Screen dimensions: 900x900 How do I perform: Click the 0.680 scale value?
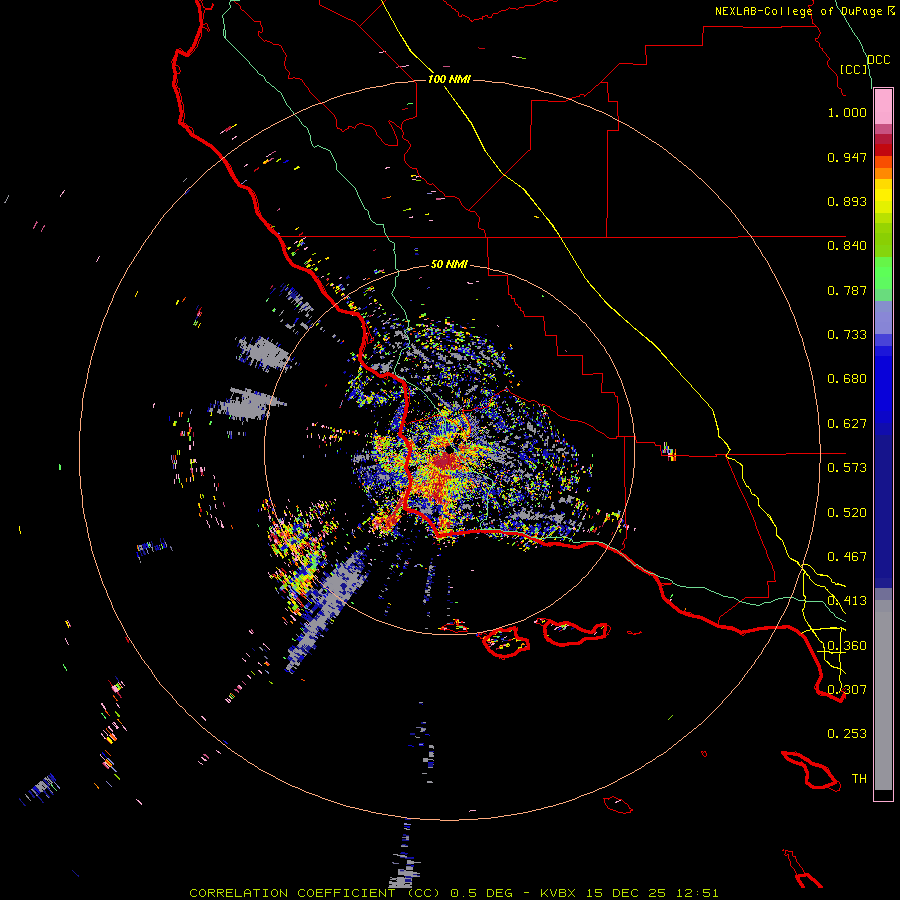847,379
